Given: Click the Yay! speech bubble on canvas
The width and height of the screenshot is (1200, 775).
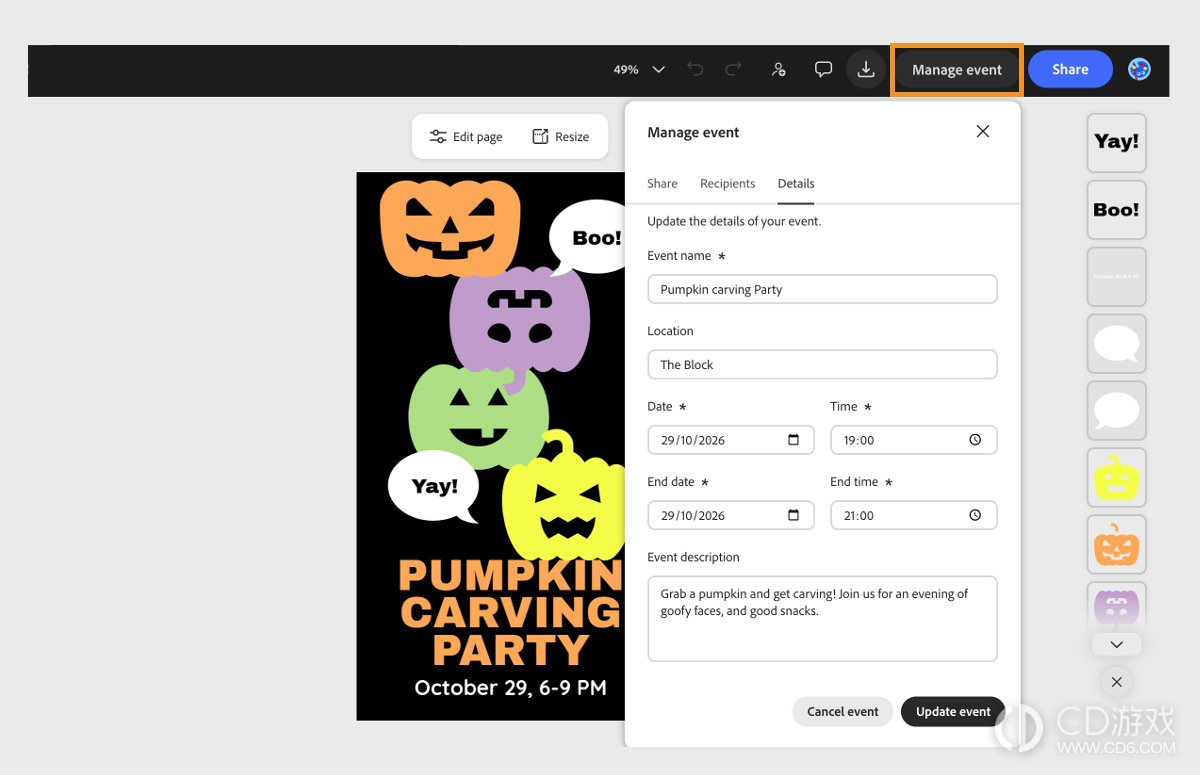Looking at the screenshot, I should (x=434, y=487).
